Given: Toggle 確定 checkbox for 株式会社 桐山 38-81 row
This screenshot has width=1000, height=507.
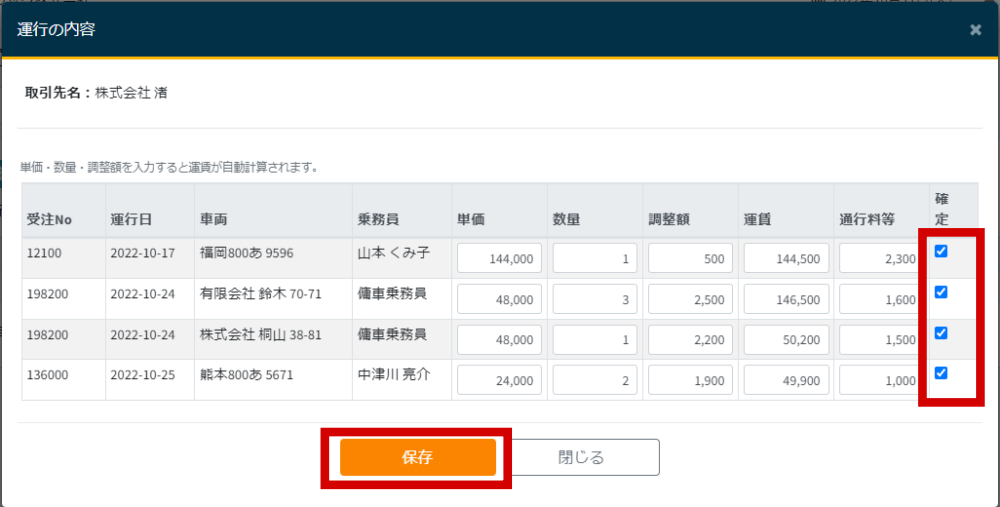Looking at the screenshot, I should coord(941,333).
